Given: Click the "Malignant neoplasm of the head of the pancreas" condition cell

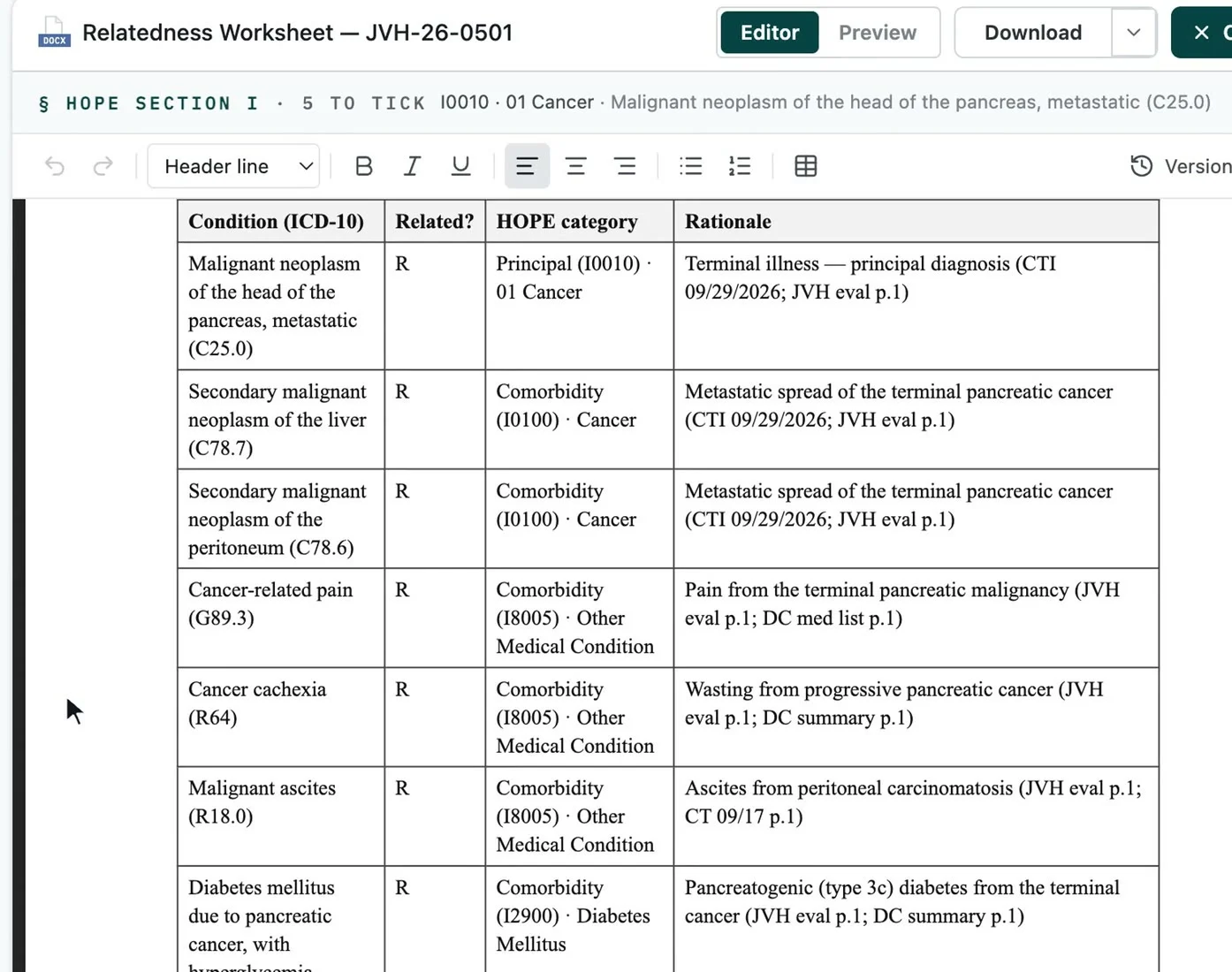Looking at the screenshot, I should pos(281,306).
